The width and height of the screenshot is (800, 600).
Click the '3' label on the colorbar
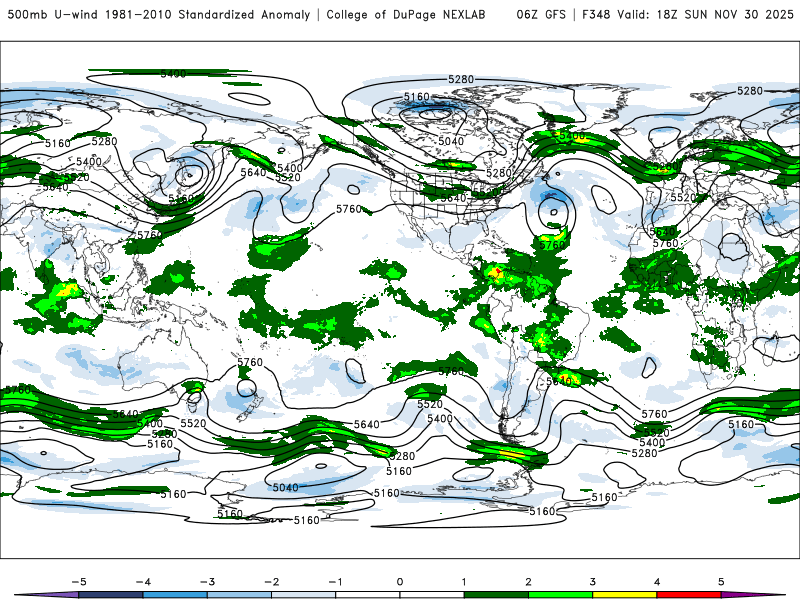click(592, 582)
